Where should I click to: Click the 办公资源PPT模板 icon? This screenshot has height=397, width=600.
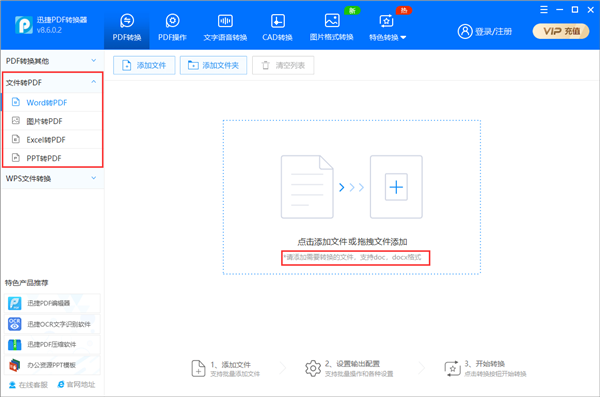pyautogui.click(x=15, y=365)
